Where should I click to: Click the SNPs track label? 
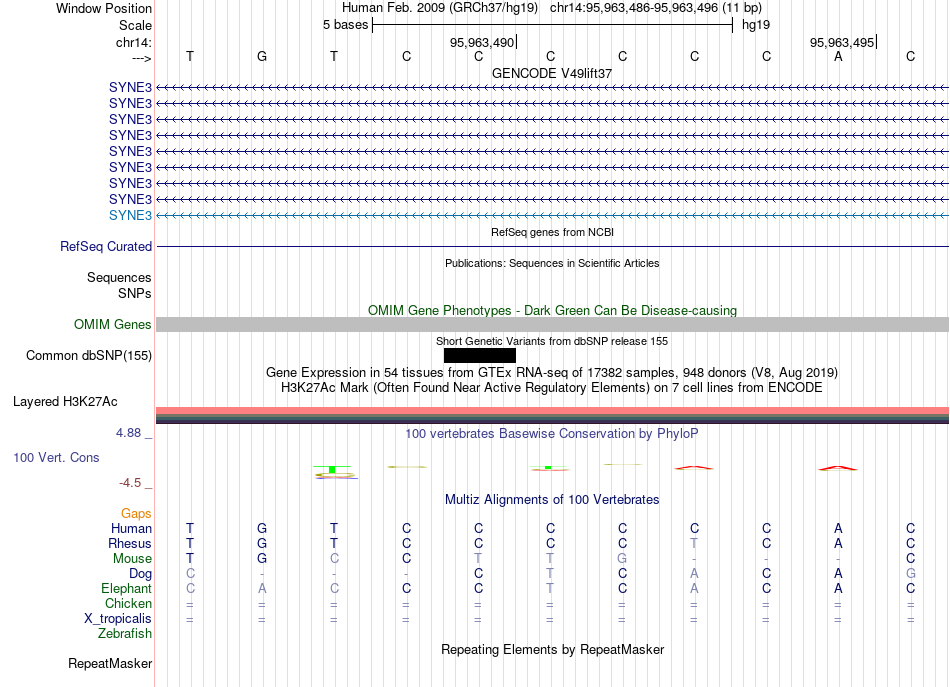point(135,293)
